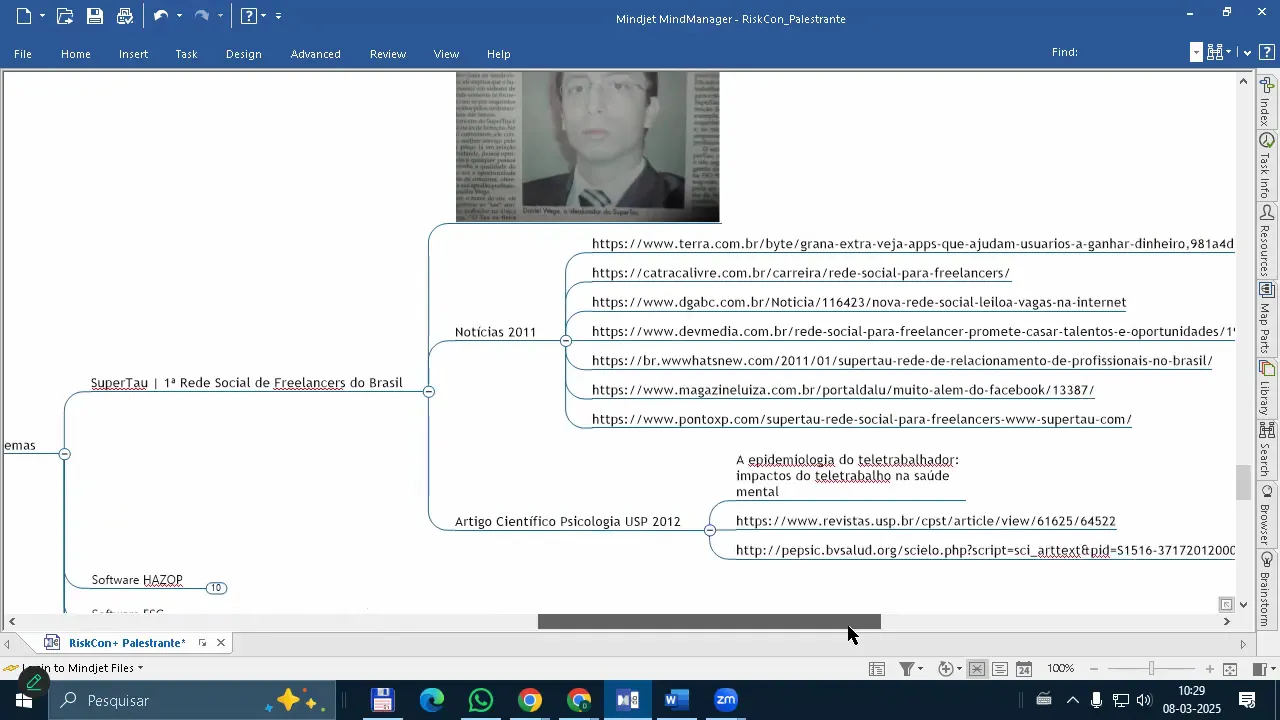Toggle the collapsed-map view button in status bar
The height and width of the screenshot is (720, 1280).
pos(977,669)
